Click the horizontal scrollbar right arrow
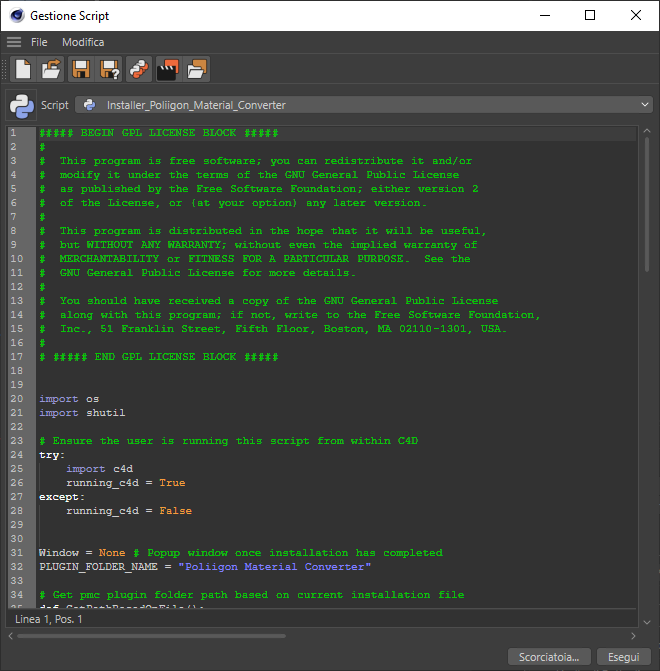Viewport: 660px width, 671px height. [x=633, y=636]
